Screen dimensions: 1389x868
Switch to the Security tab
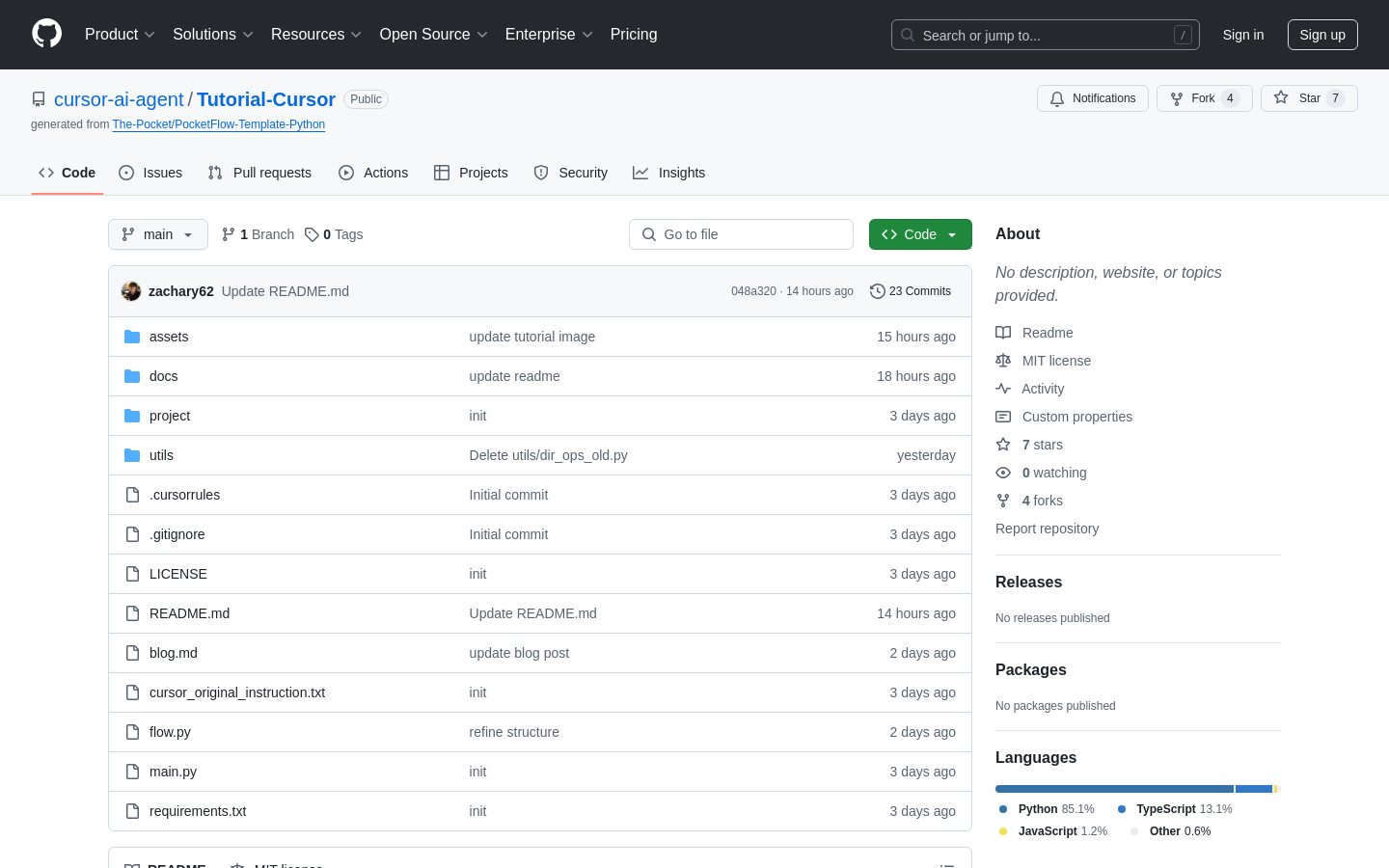tap(571, 173)
